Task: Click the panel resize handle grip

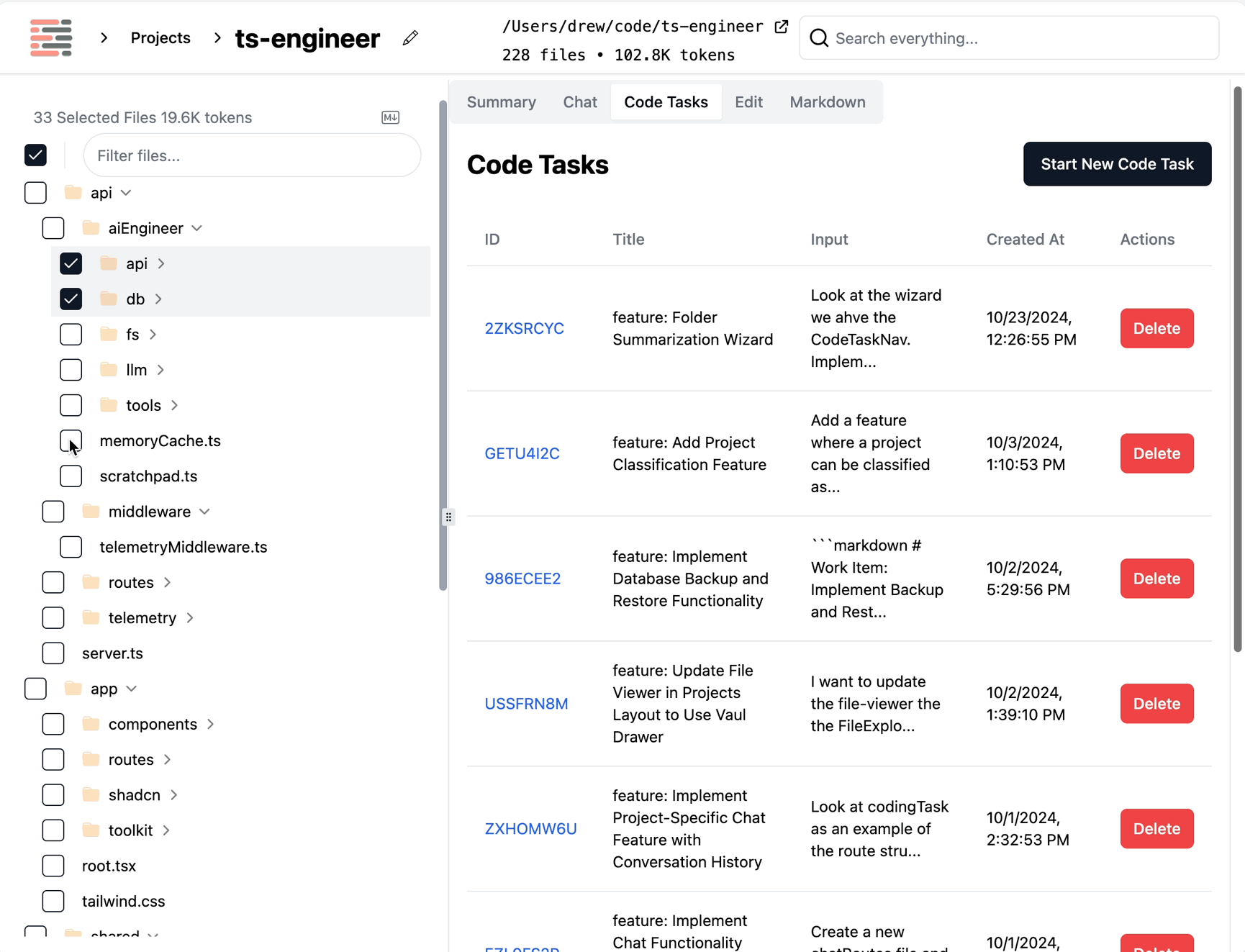Action: pos(448,517)
